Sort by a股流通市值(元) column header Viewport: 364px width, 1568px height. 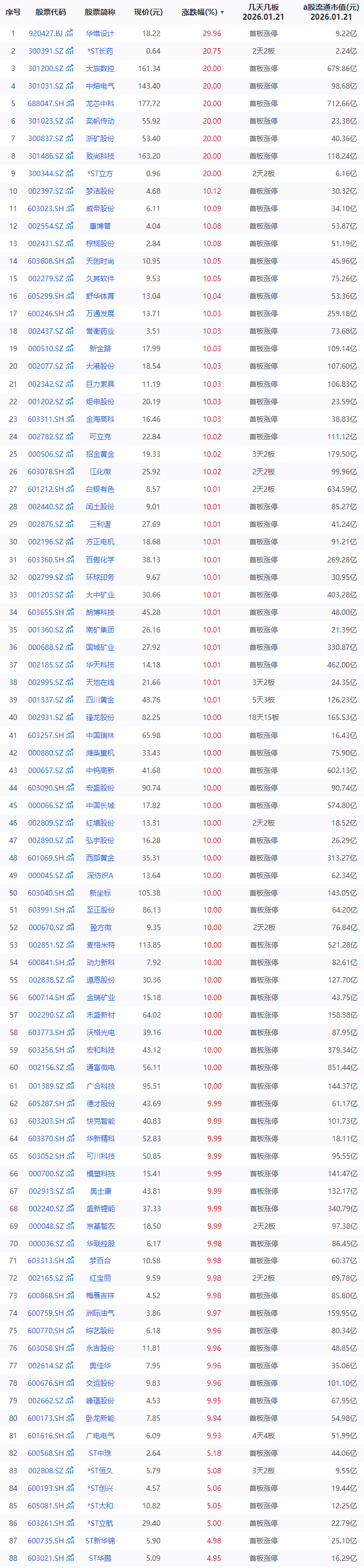[331, 12]
